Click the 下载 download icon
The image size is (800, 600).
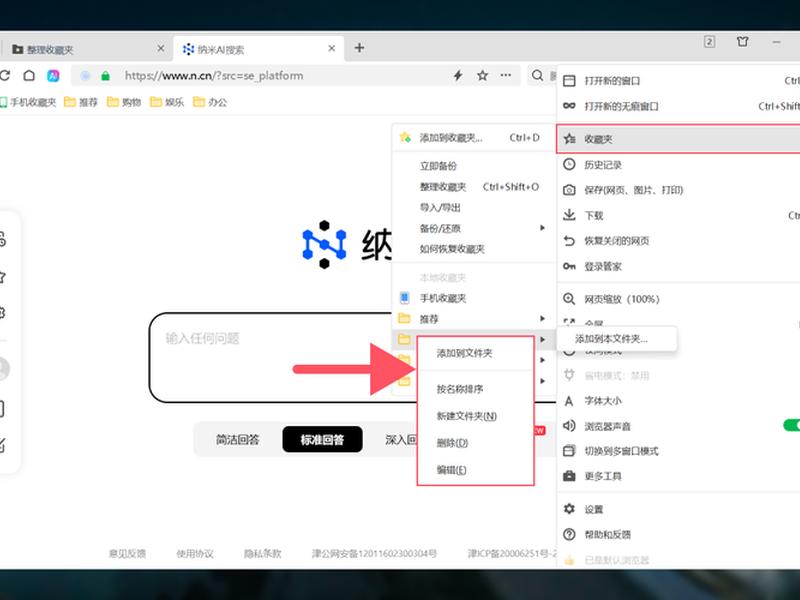pyautogui.click(x=569, y=215)
